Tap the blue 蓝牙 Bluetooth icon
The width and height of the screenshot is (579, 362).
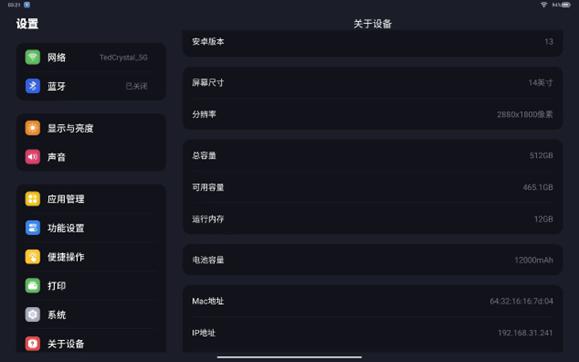click(32, 86)
